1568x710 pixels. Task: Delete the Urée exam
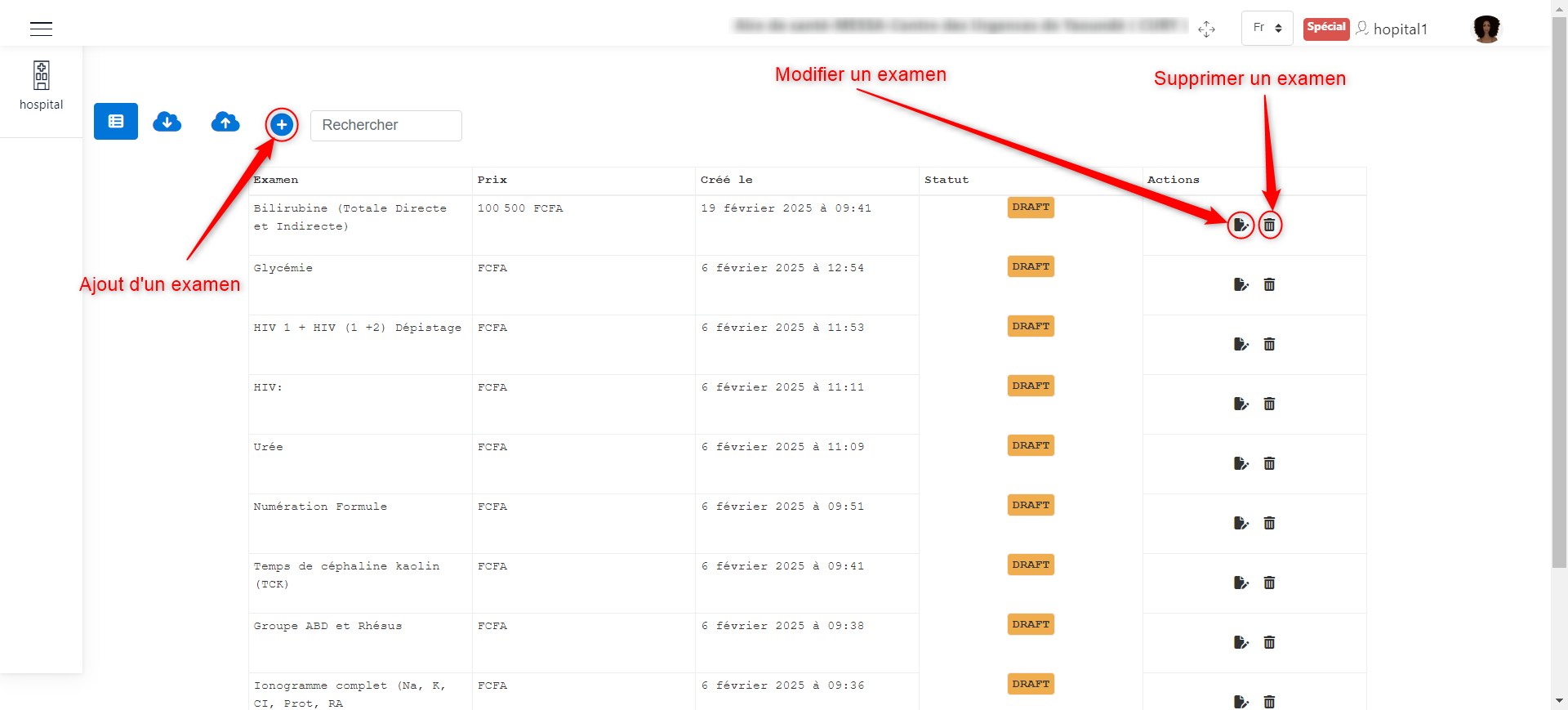point(1269,463)
